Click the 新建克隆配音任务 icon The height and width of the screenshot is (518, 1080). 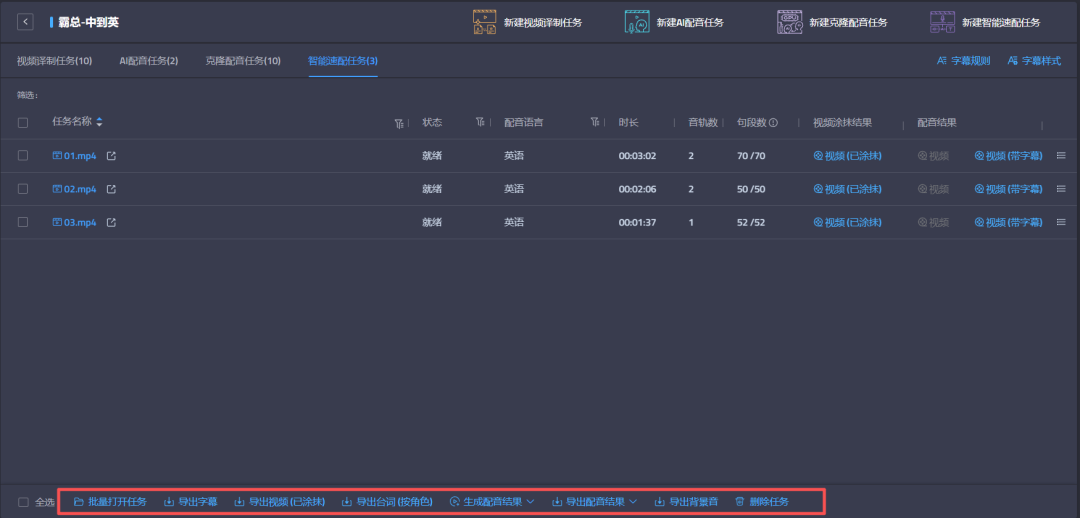(790, 22)
